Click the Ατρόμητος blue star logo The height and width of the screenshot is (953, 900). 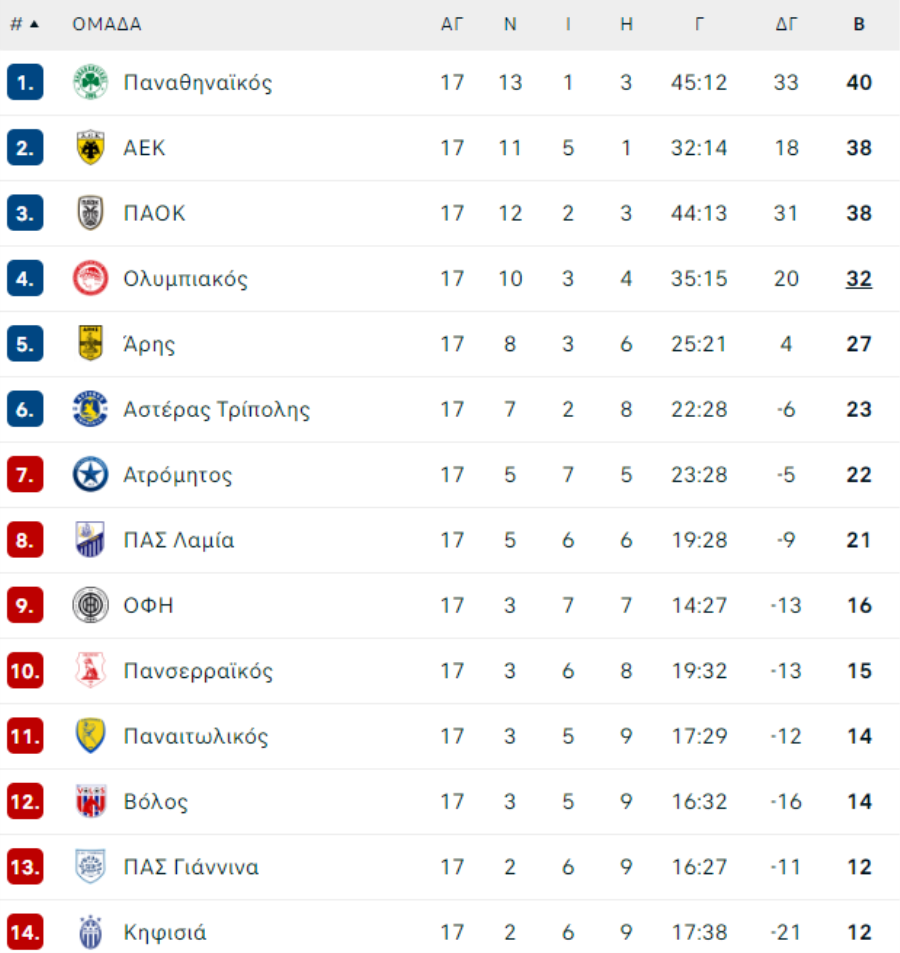[x=91, y=475]
